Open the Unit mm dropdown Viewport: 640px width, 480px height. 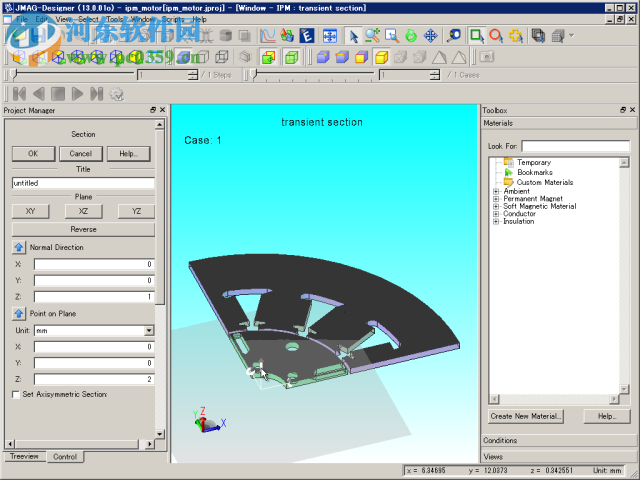pyautogui.click(x=148, y=330)
